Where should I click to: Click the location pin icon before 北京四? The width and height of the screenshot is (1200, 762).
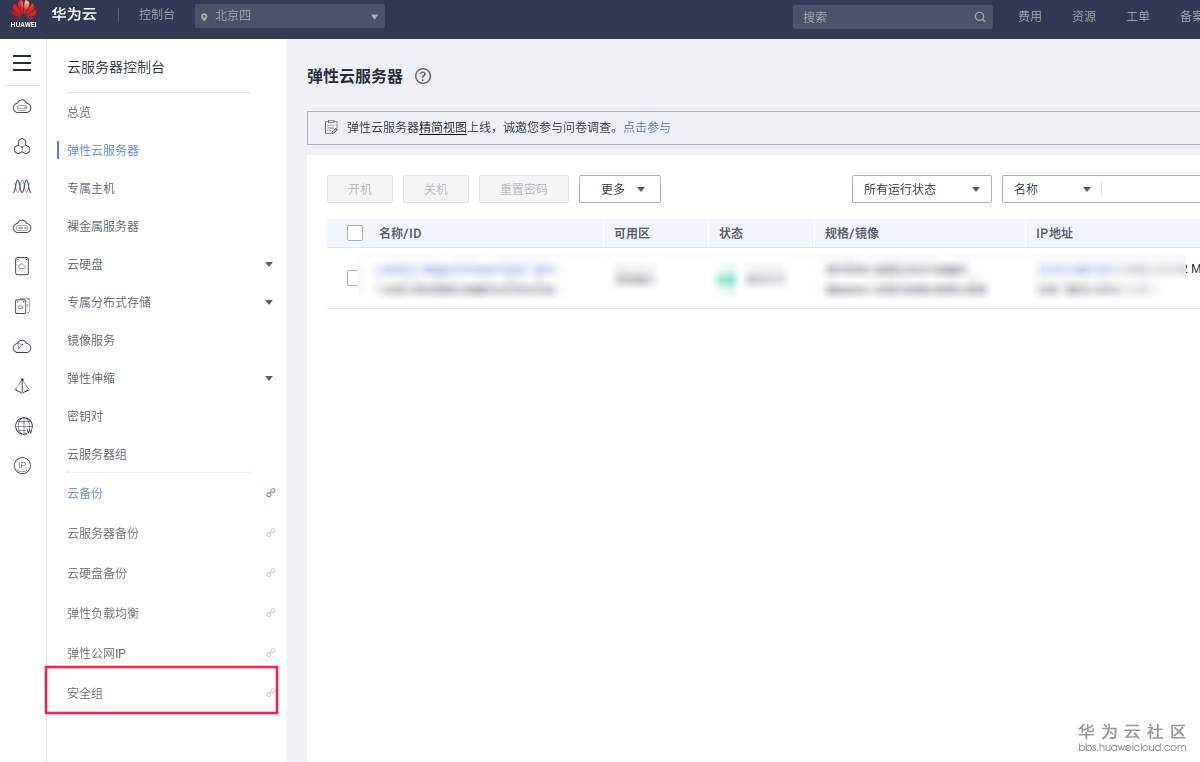tap(204, 17)
